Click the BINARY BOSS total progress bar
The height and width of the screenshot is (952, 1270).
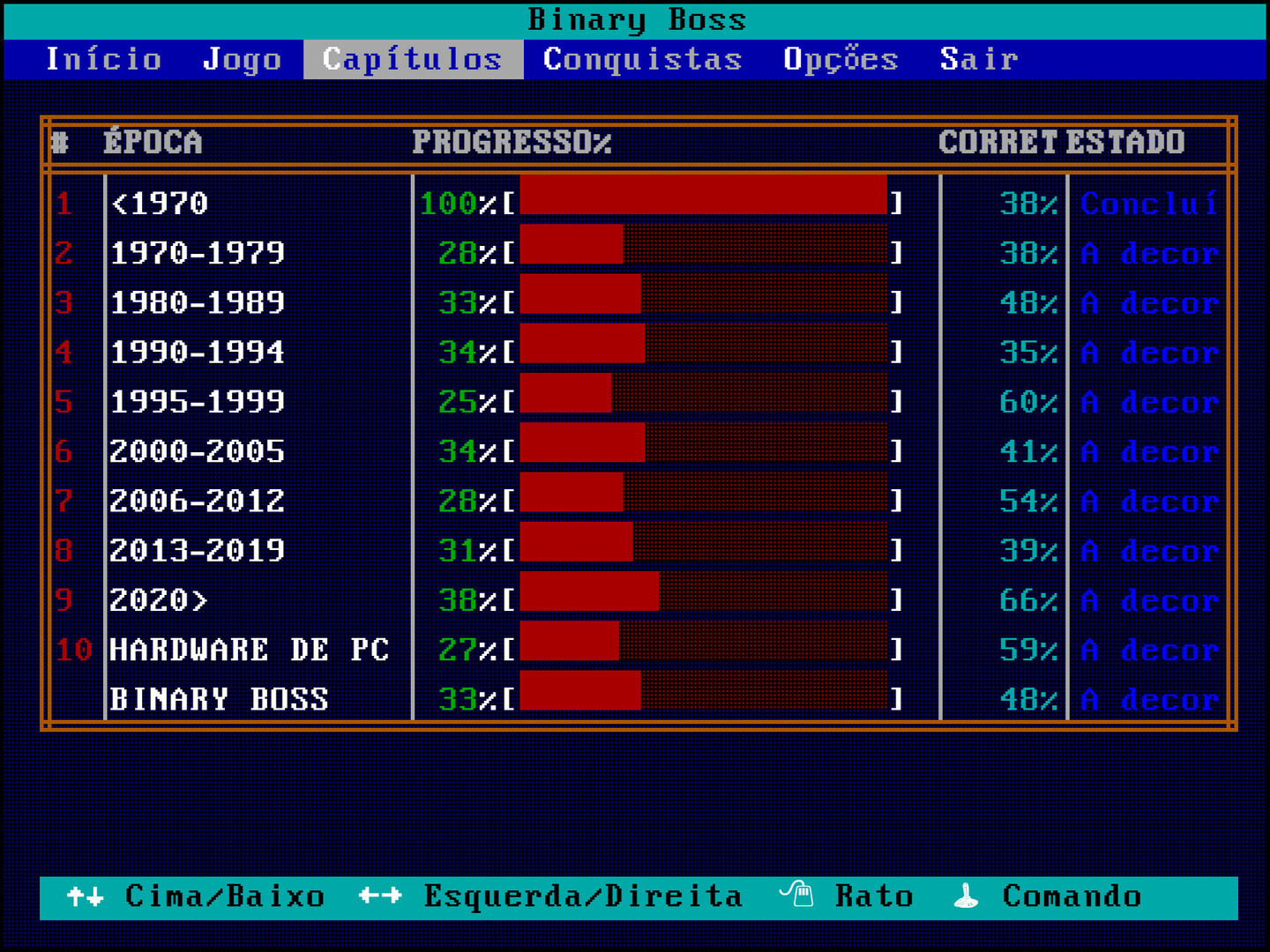(x=703, y=699)
